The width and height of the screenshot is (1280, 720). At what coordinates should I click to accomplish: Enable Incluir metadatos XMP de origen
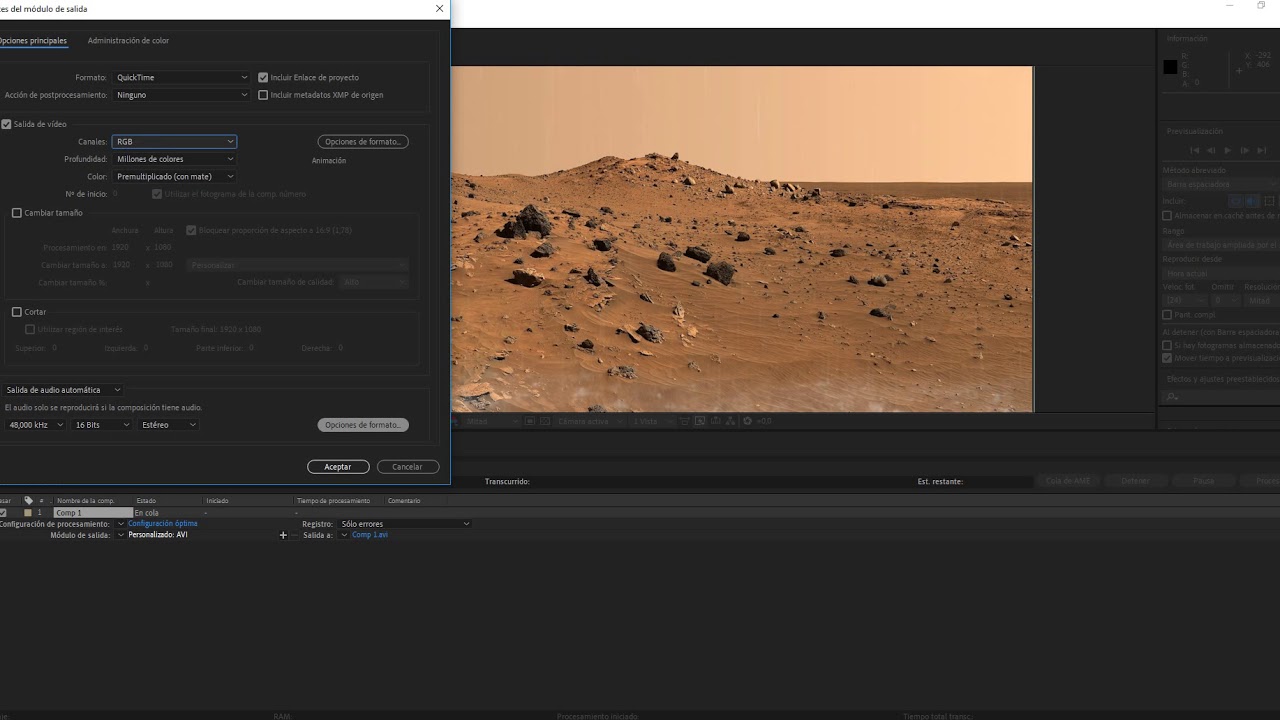(x=263, y=95)
